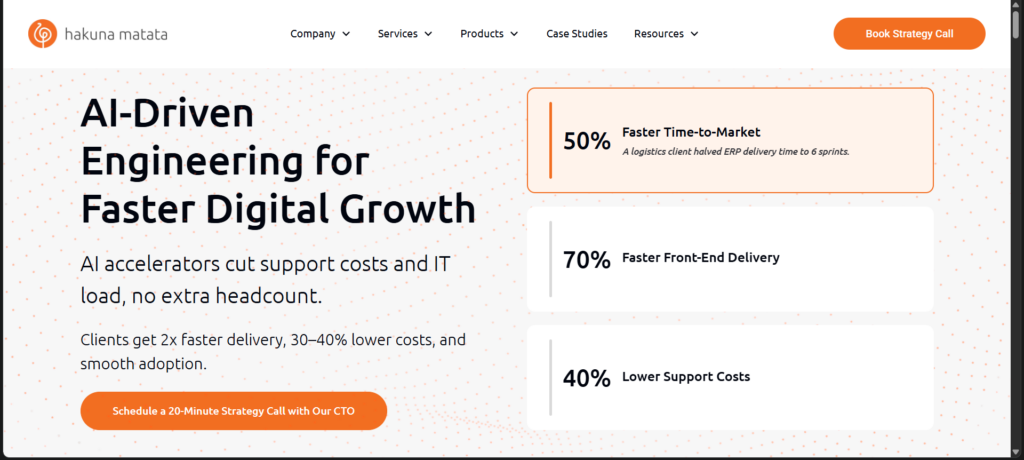This screenshot has height=460, width=1024.
Task: Expand the Company dropdown chevron
Action: (346, 34)
